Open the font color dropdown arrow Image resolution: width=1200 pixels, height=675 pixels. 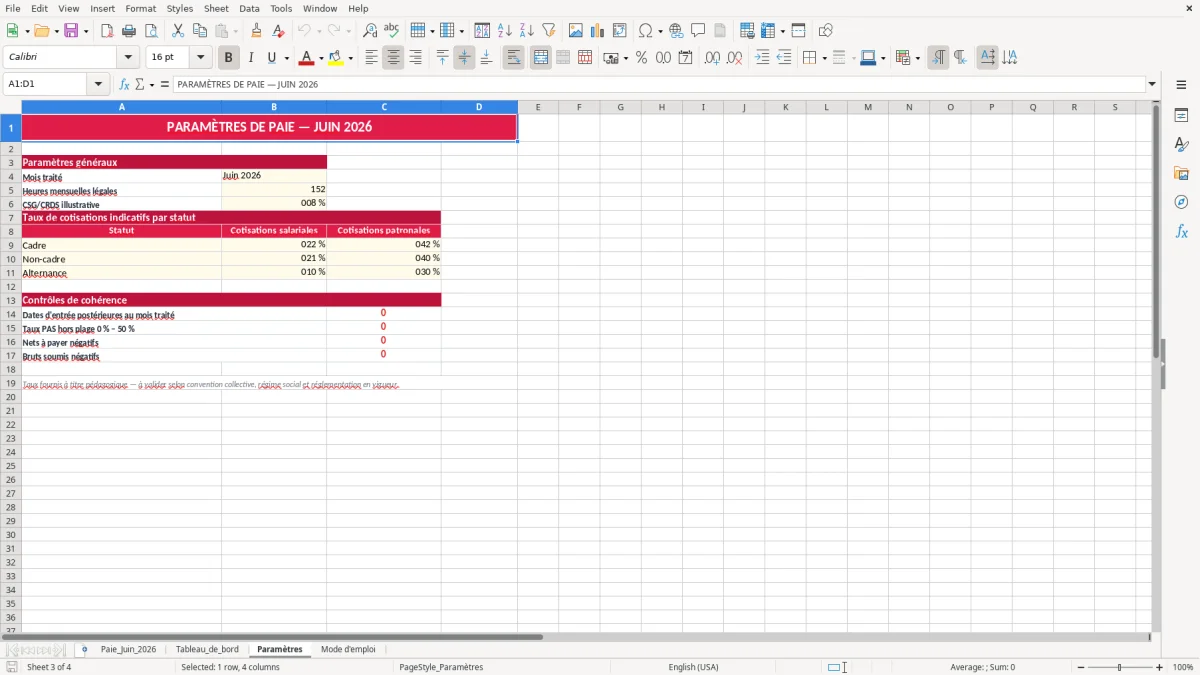321,58
